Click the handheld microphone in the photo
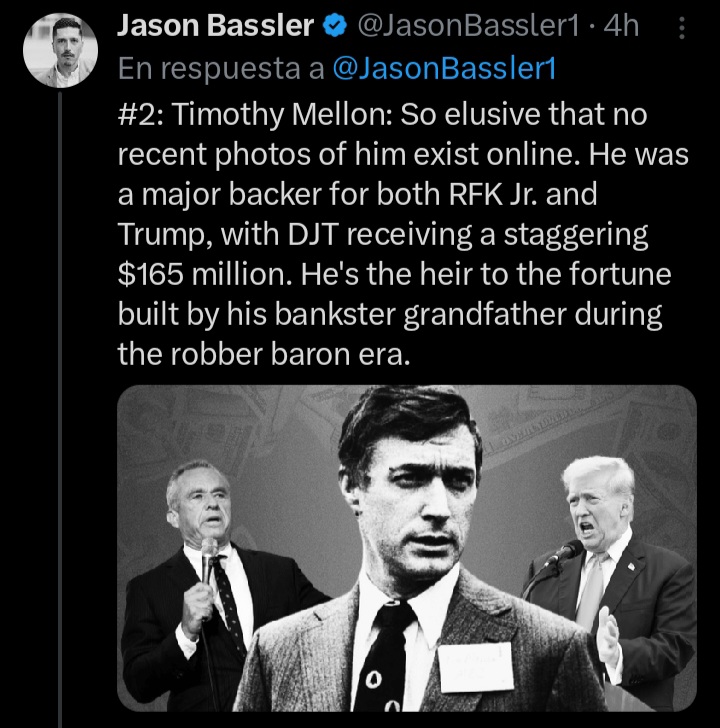The height and width of the screenshot is (728, 720). click(209, 560)
